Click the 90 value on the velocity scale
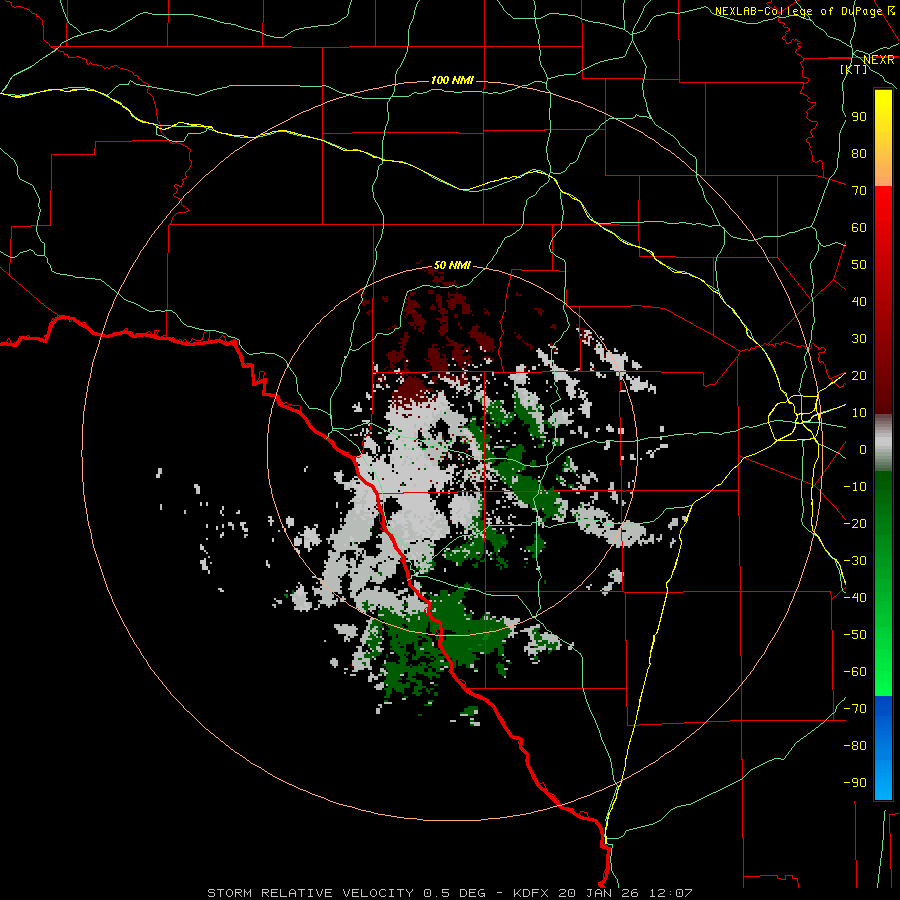 tap(859, 117)
